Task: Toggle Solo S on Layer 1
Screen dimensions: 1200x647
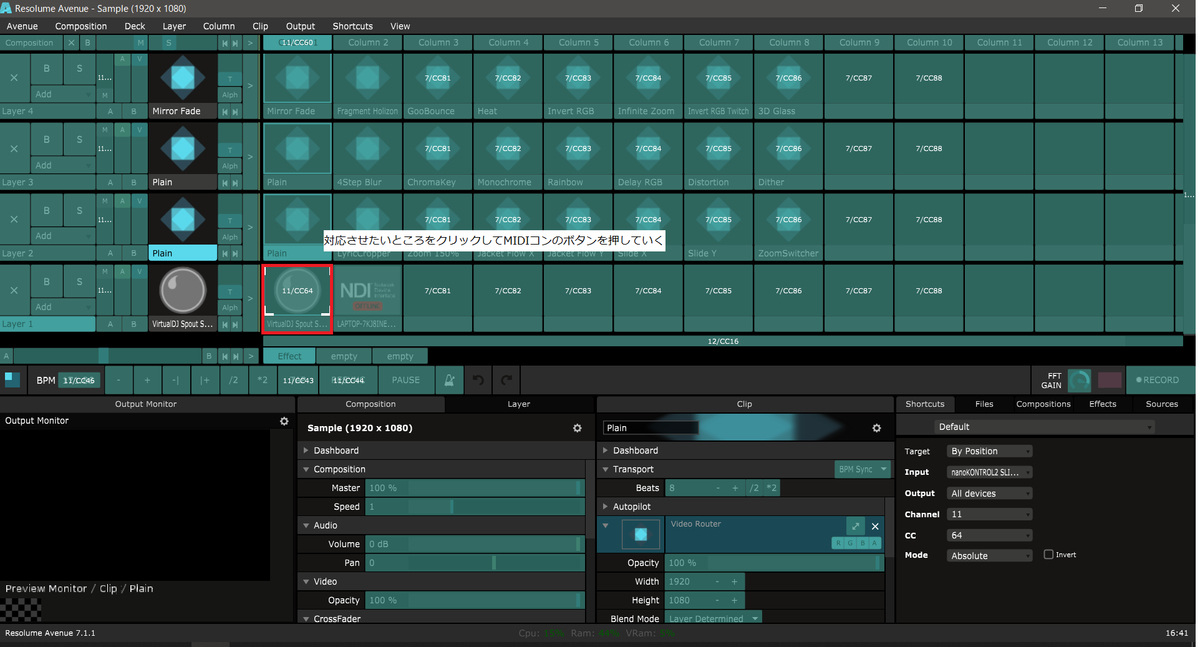Action: click(79, 282)
